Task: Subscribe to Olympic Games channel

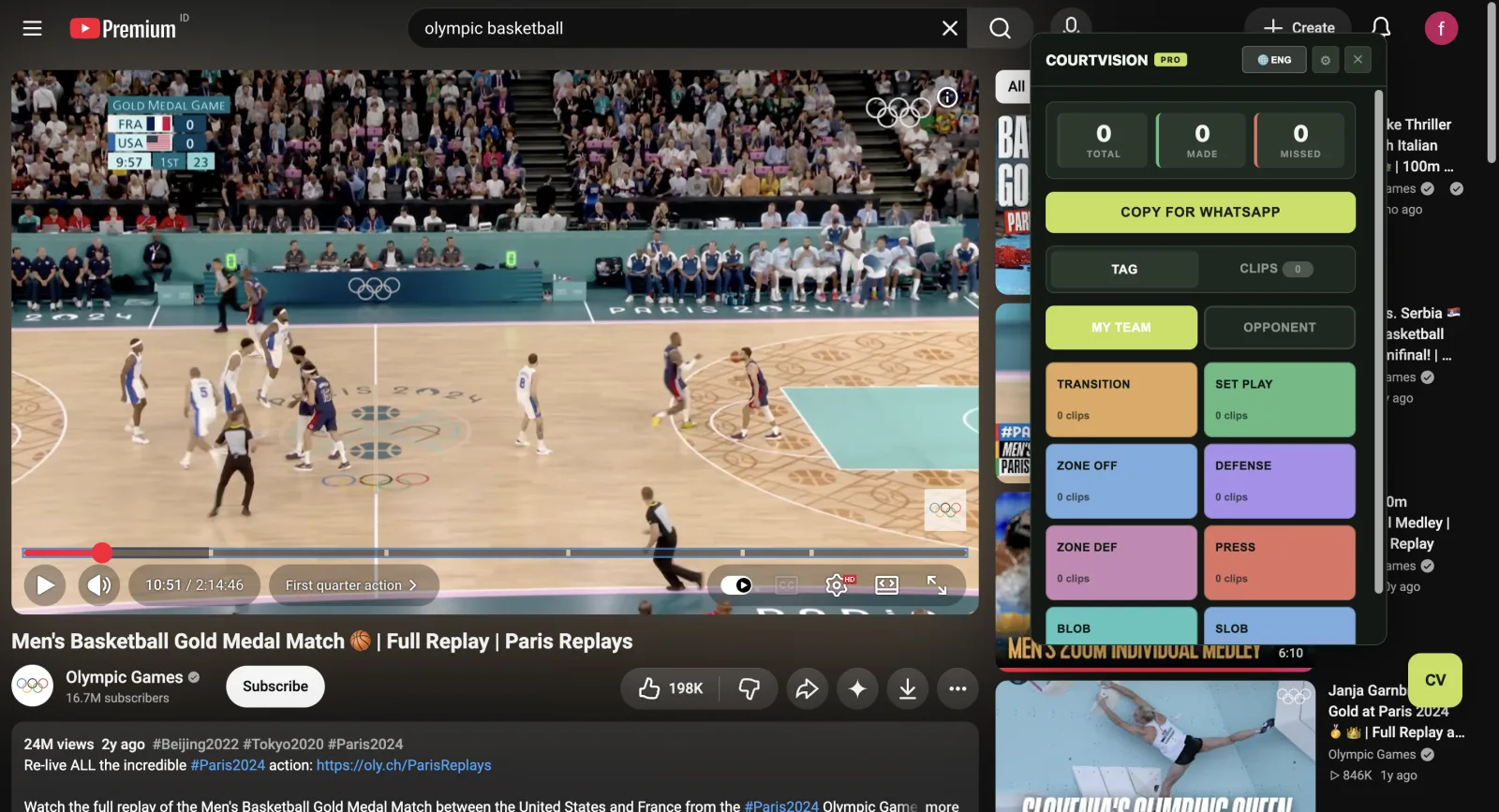Action: [x=275, y=687]
